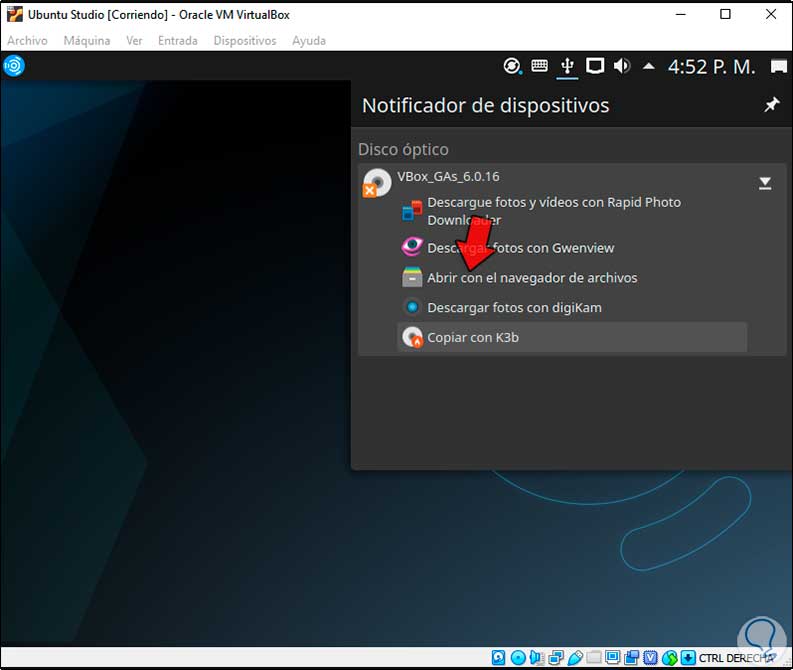Click VirtualBox audio status icon
Screen dimensions: 793x670
[x=537, y=657]
